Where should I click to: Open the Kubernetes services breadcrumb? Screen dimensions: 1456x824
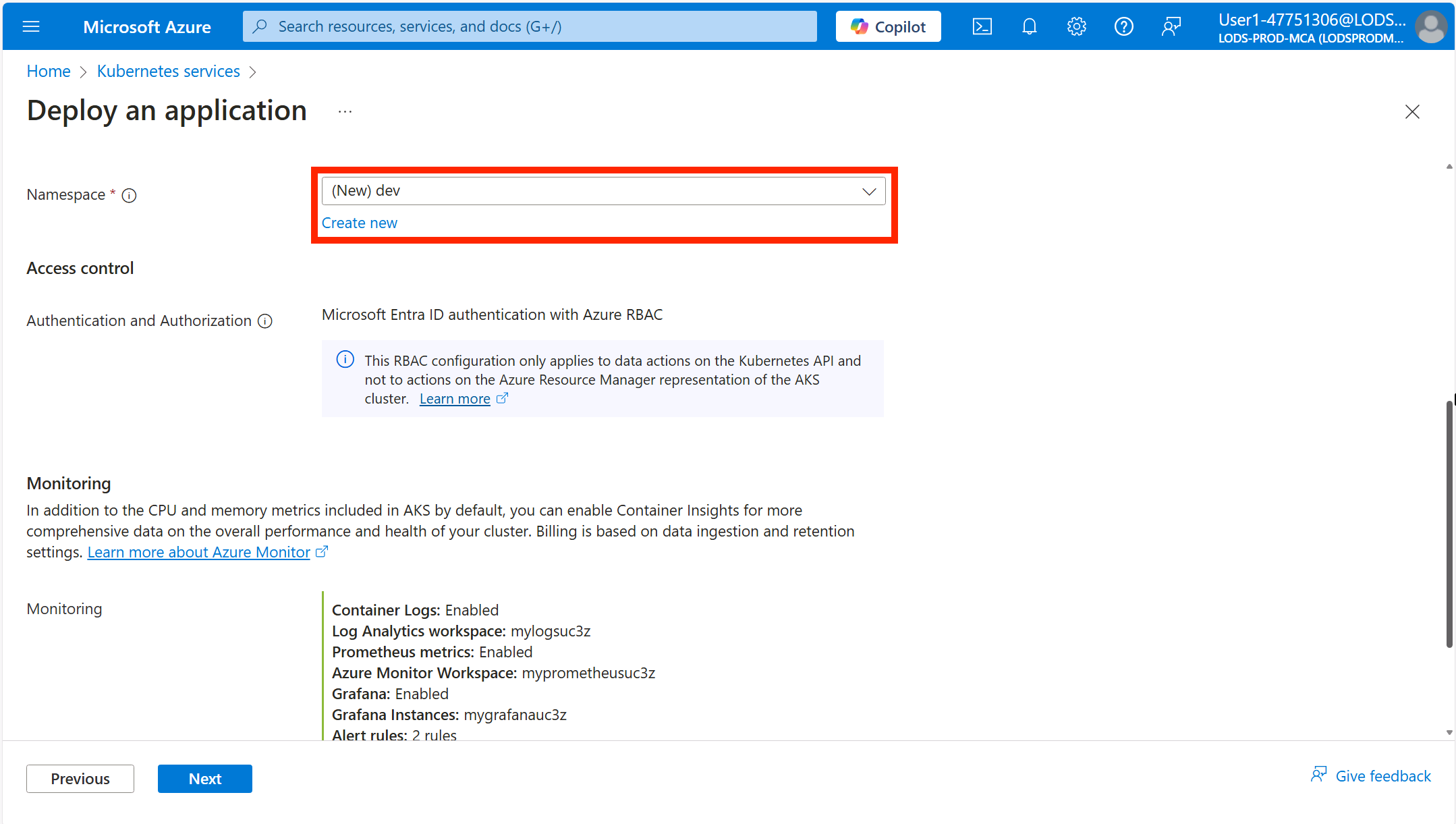pos(169,72)
